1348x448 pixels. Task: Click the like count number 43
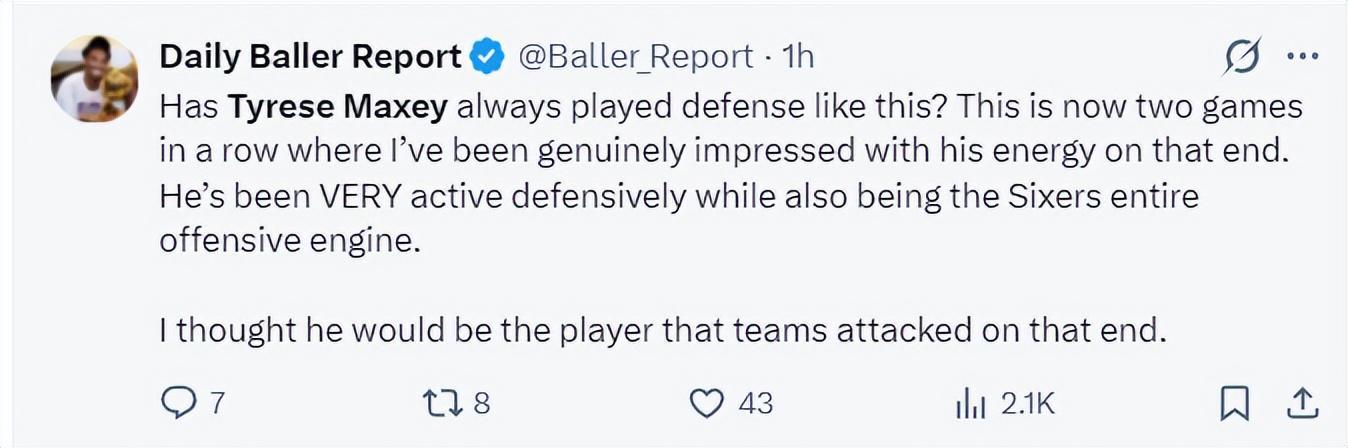[x=755, y=404]
